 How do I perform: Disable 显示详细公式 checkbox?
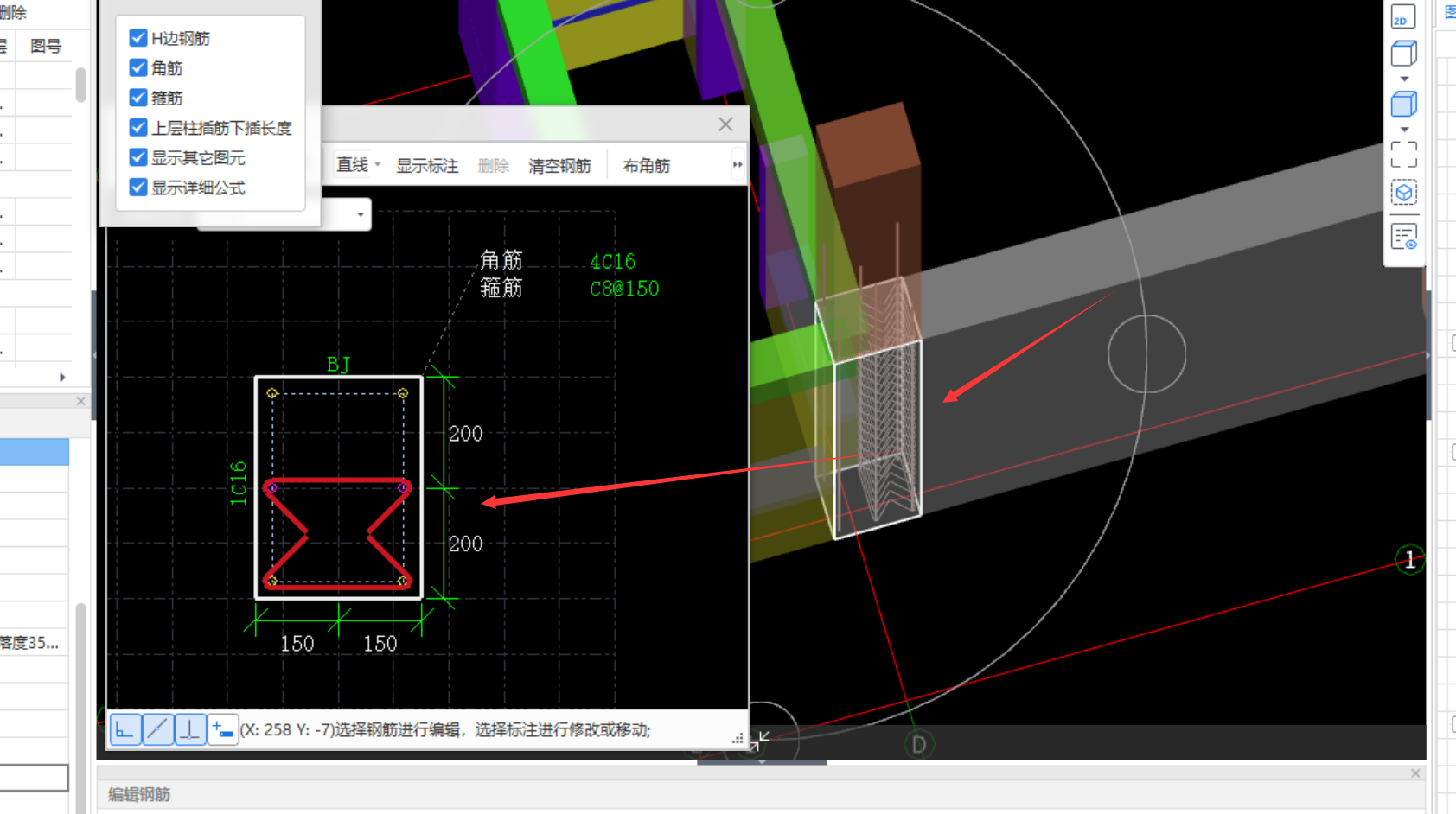click(138, 188)
